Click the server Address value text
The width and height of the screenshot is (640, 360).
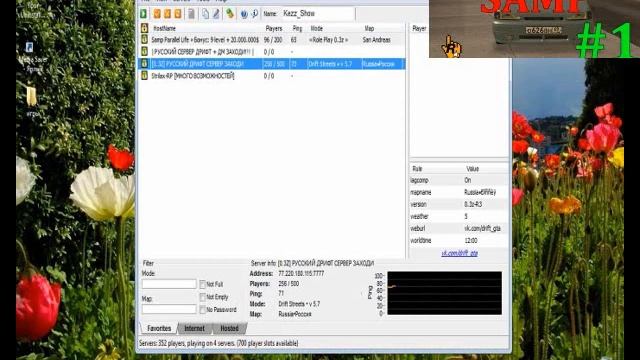tap(301, 273)
